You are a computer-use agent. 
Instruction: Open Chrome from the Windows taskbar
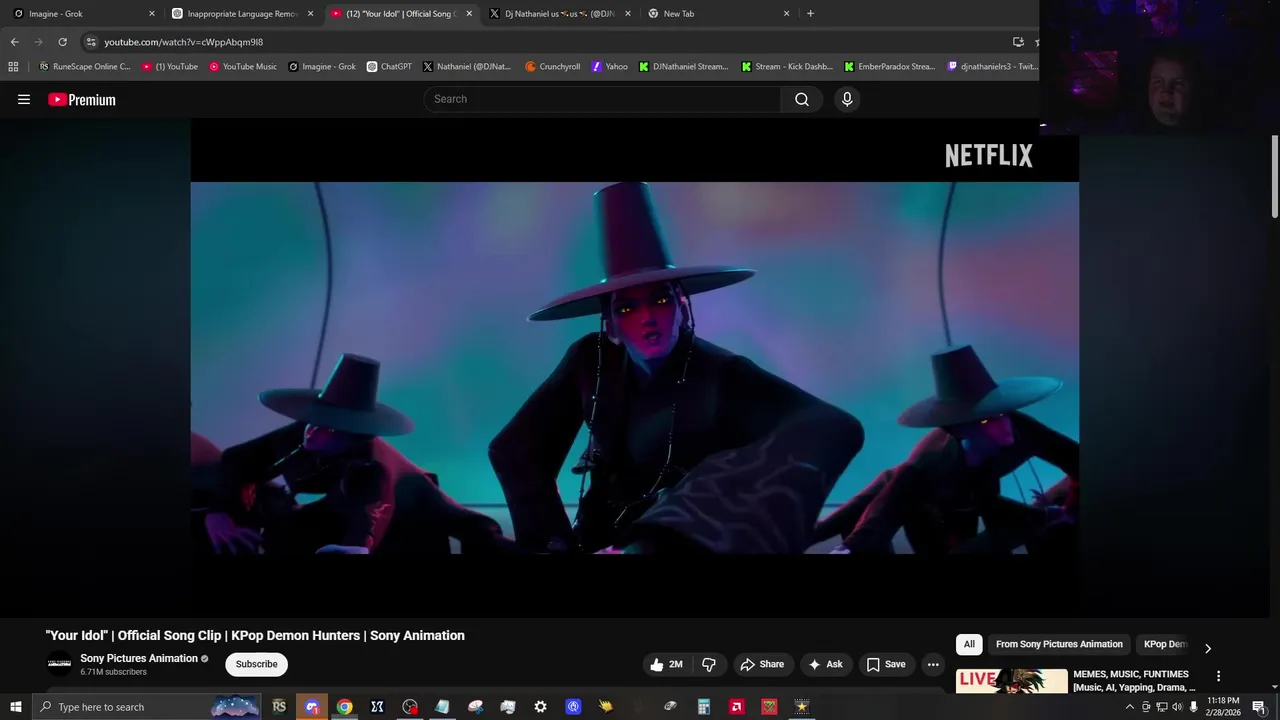pos(344,707)
